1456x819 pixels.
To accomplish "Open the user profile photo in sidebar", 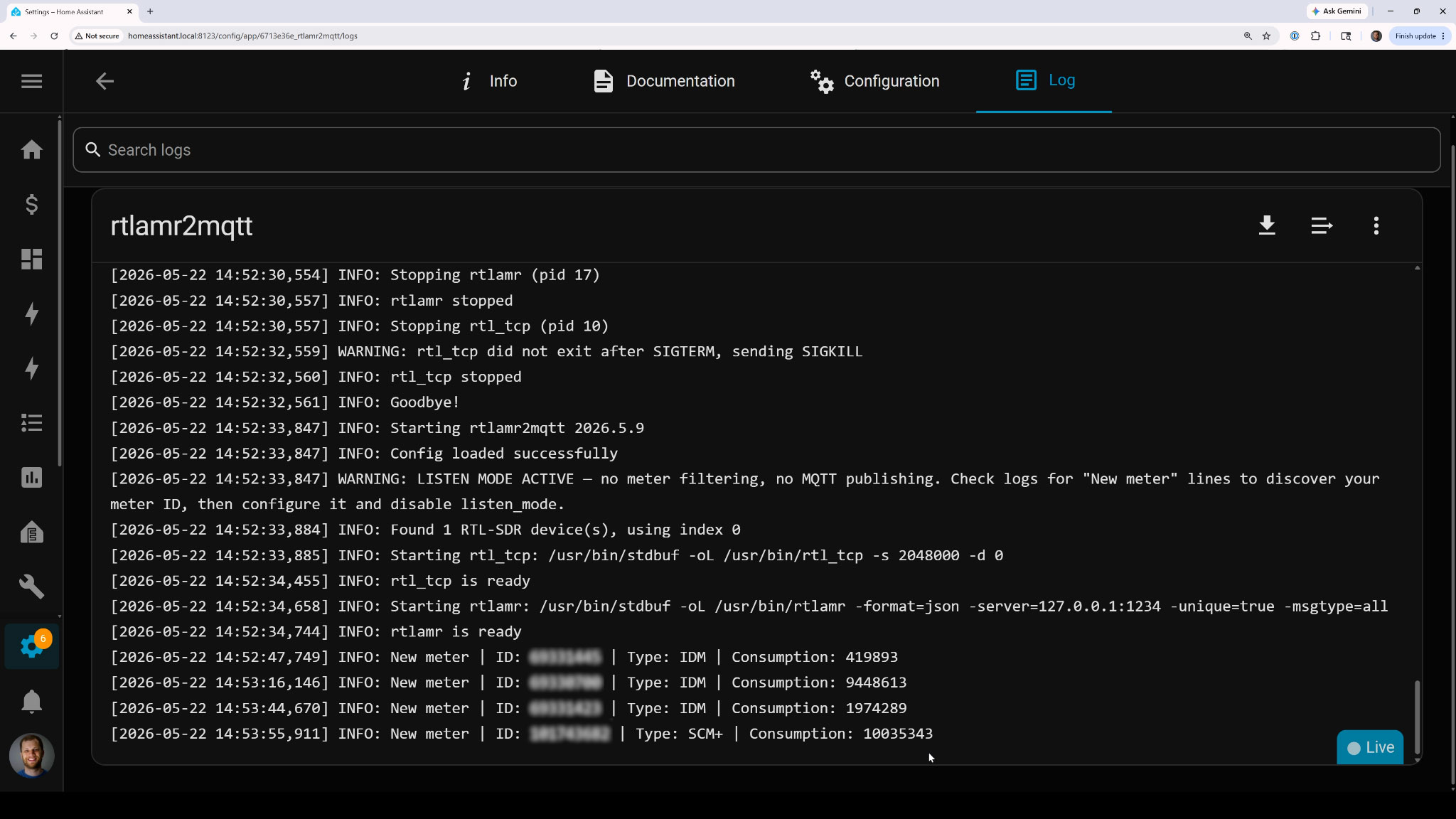I will point(31,755).
